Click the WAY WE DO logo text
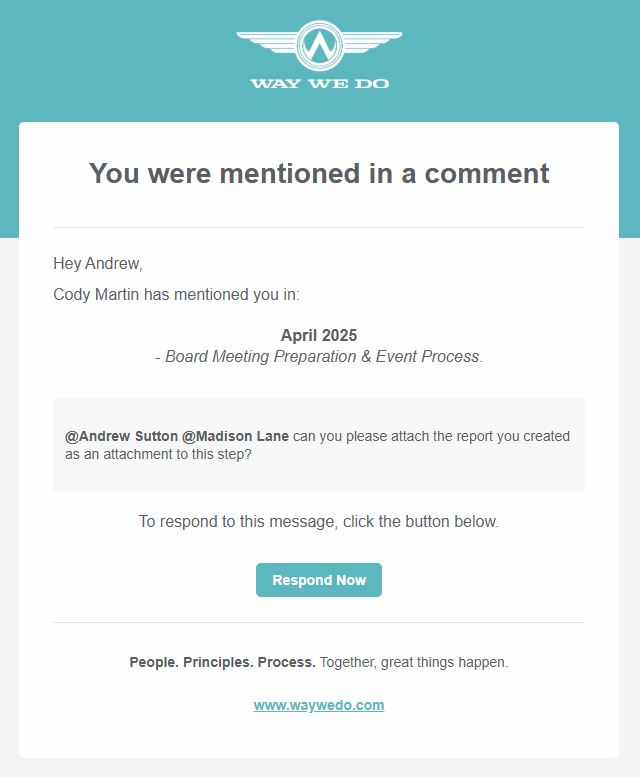This screenshot has width=640, height=777. [320, 83]
